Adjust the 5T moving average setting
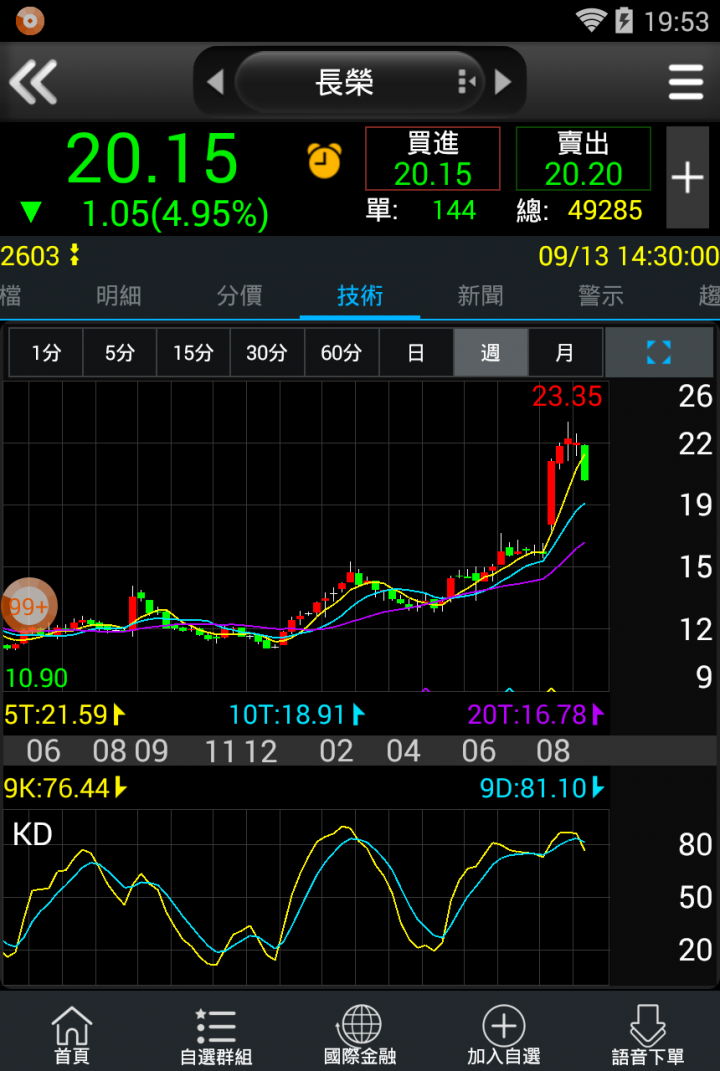 pos(65,714)
